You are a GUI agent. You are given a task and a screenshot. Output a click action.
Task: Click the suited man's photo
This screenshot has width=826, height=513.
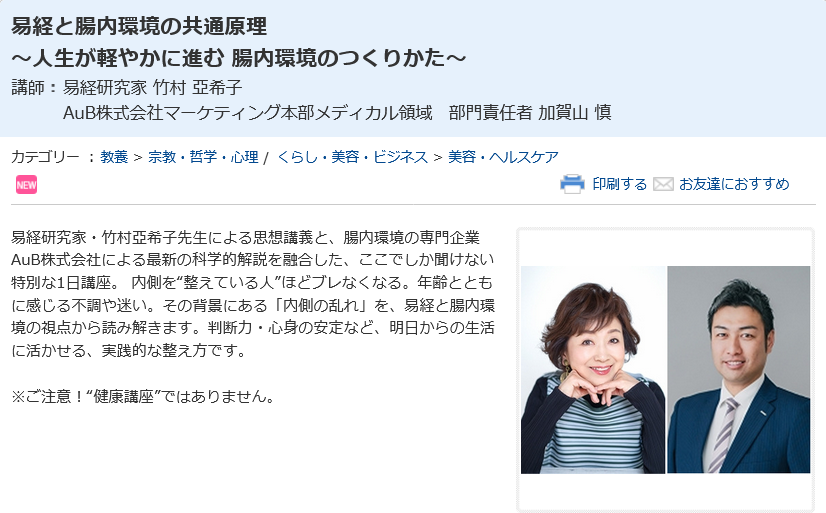pyautogui.click(x=739, y=370)
